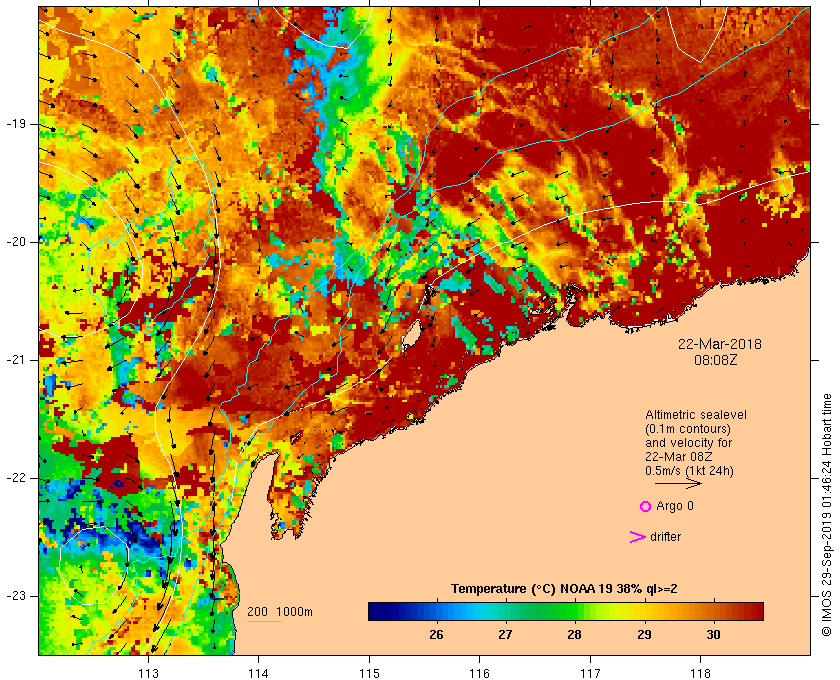Click the vertical IMOS copyright timestamp text
Image resolution: width=840 pixels, height=680 pixels.
827,515
